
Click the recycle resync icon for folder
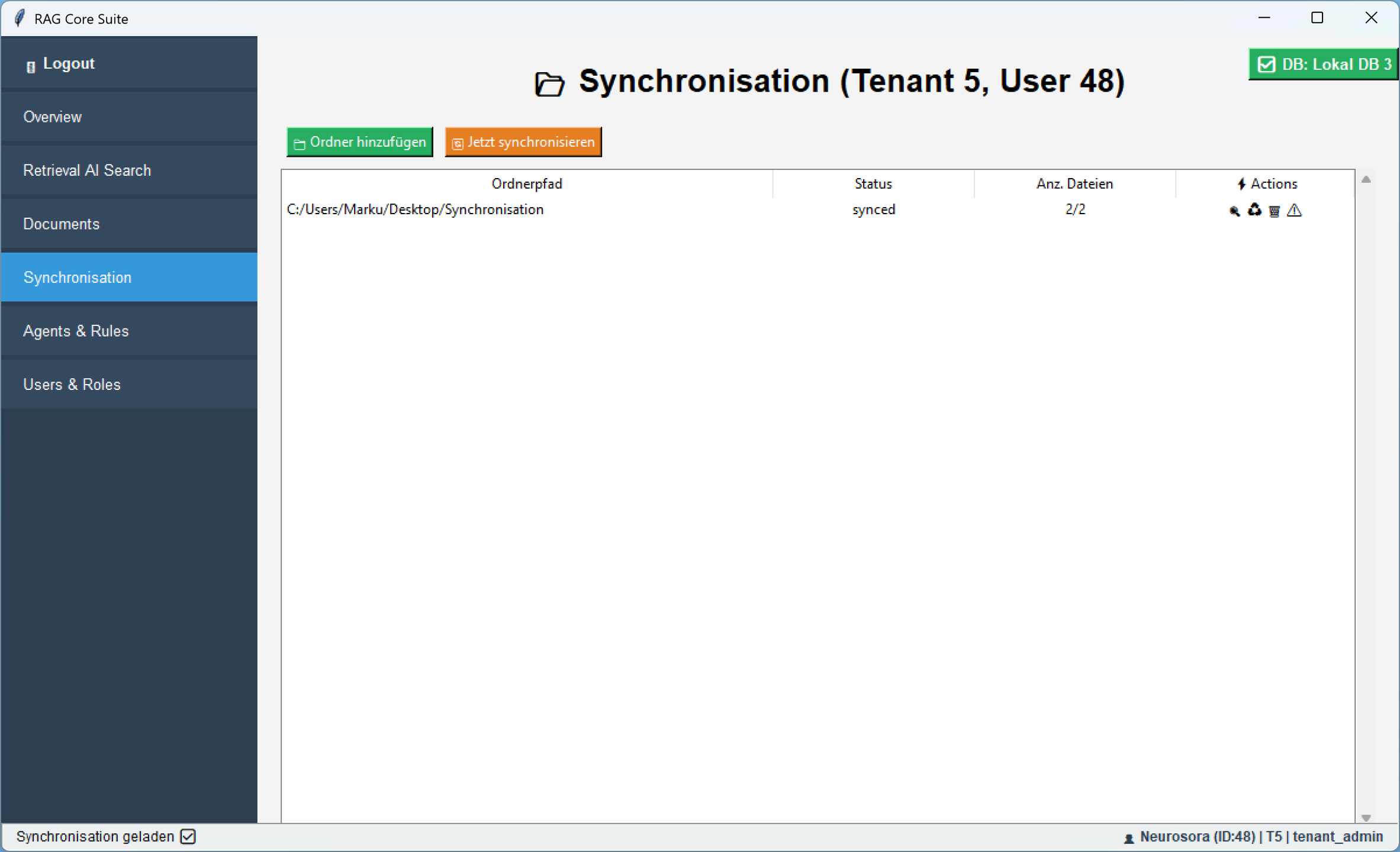tap(1254, 210)
